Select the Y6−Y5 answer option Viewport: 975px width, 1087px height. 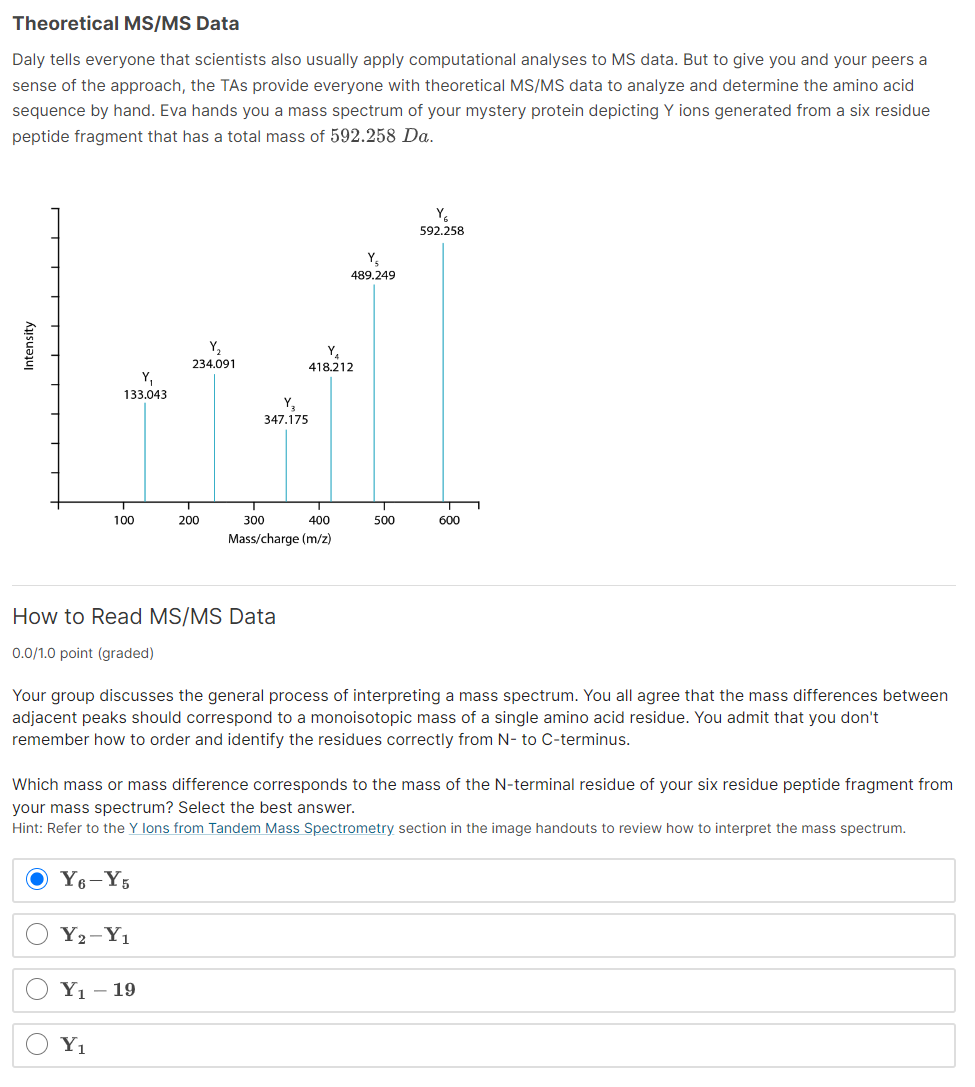point(37,880)
